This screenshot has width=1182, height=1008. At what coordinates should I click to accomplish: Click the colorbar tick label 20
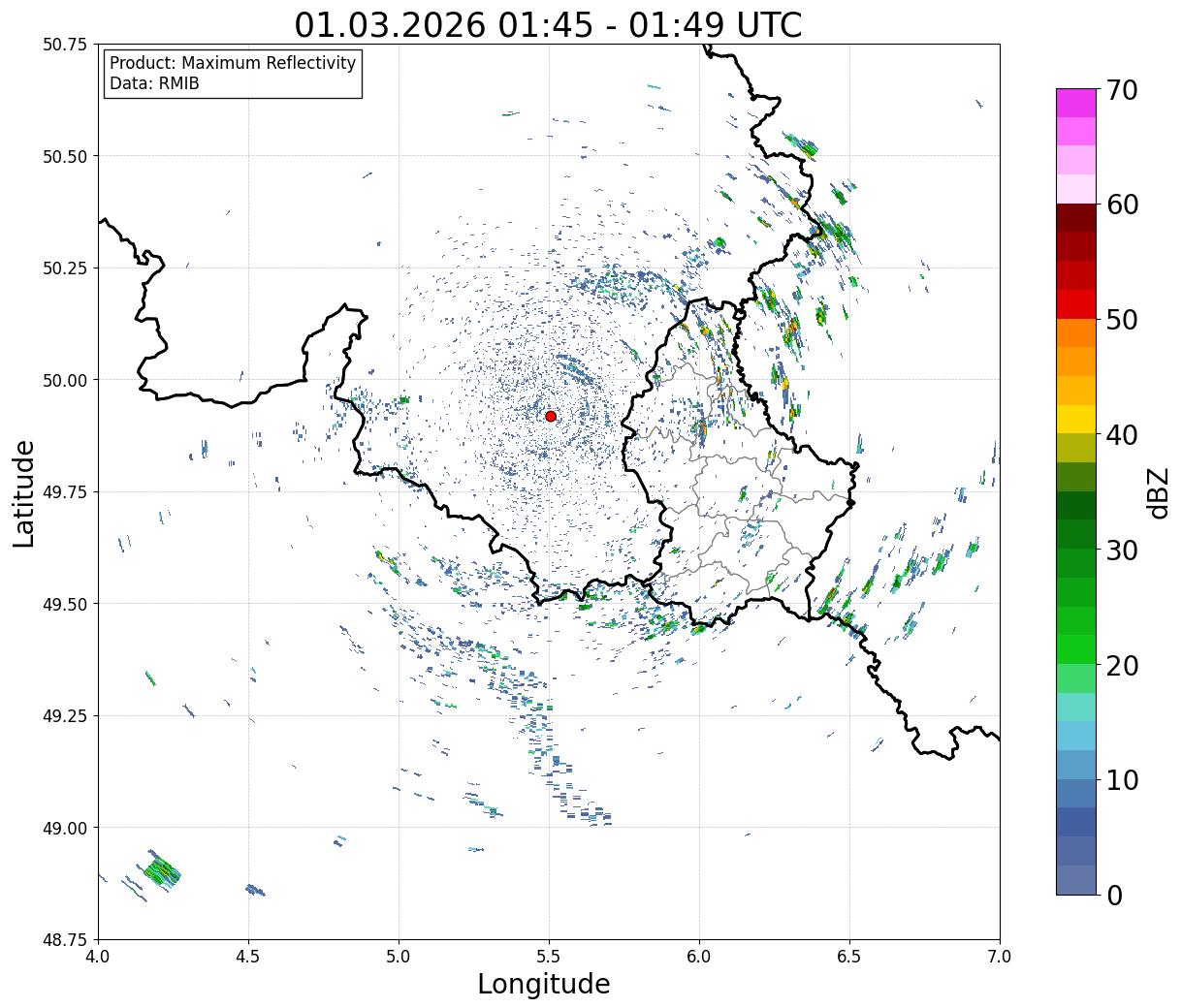pyautogui.click(x=1121, y=666)
